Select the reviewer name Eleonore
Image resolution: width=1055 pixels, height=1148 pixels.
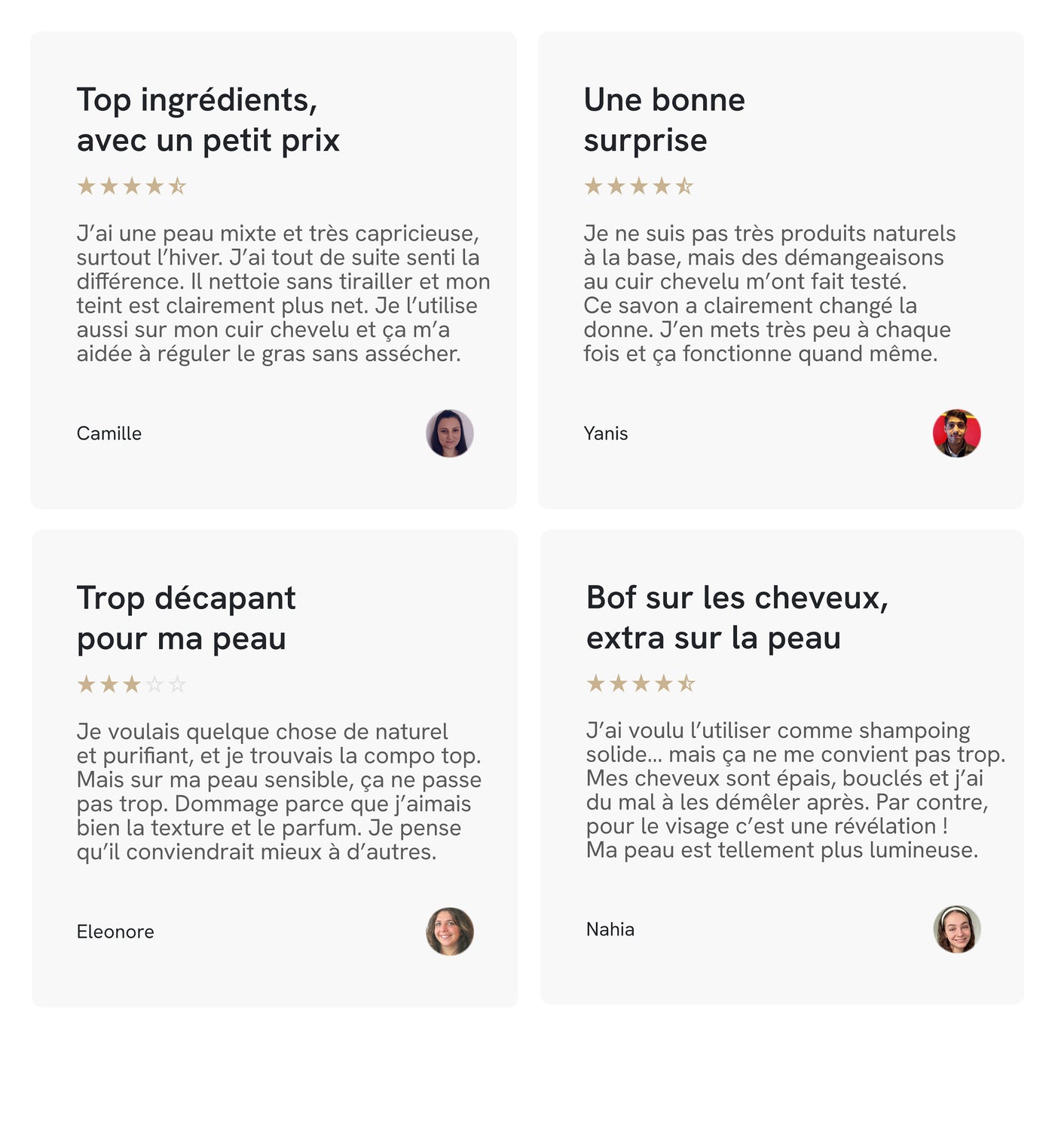[115, 932]
